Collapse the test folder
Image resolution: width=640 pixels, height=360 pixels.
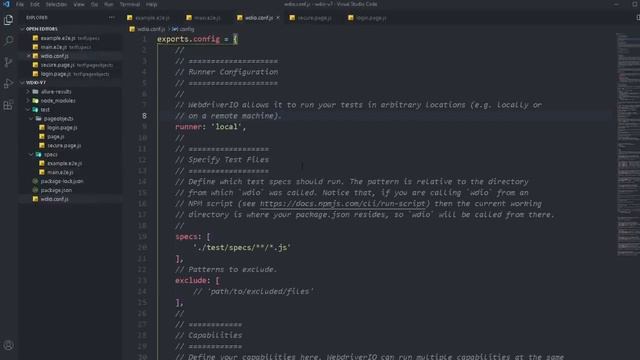28,109
